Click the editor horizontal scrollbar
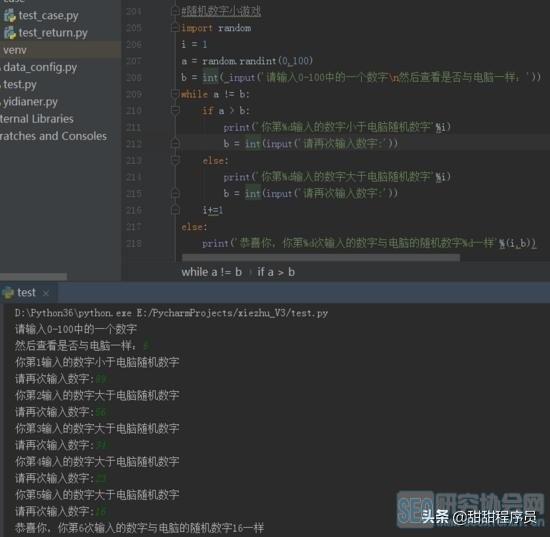The width and height of the screenshot is (550, 537). click(321, 258)
